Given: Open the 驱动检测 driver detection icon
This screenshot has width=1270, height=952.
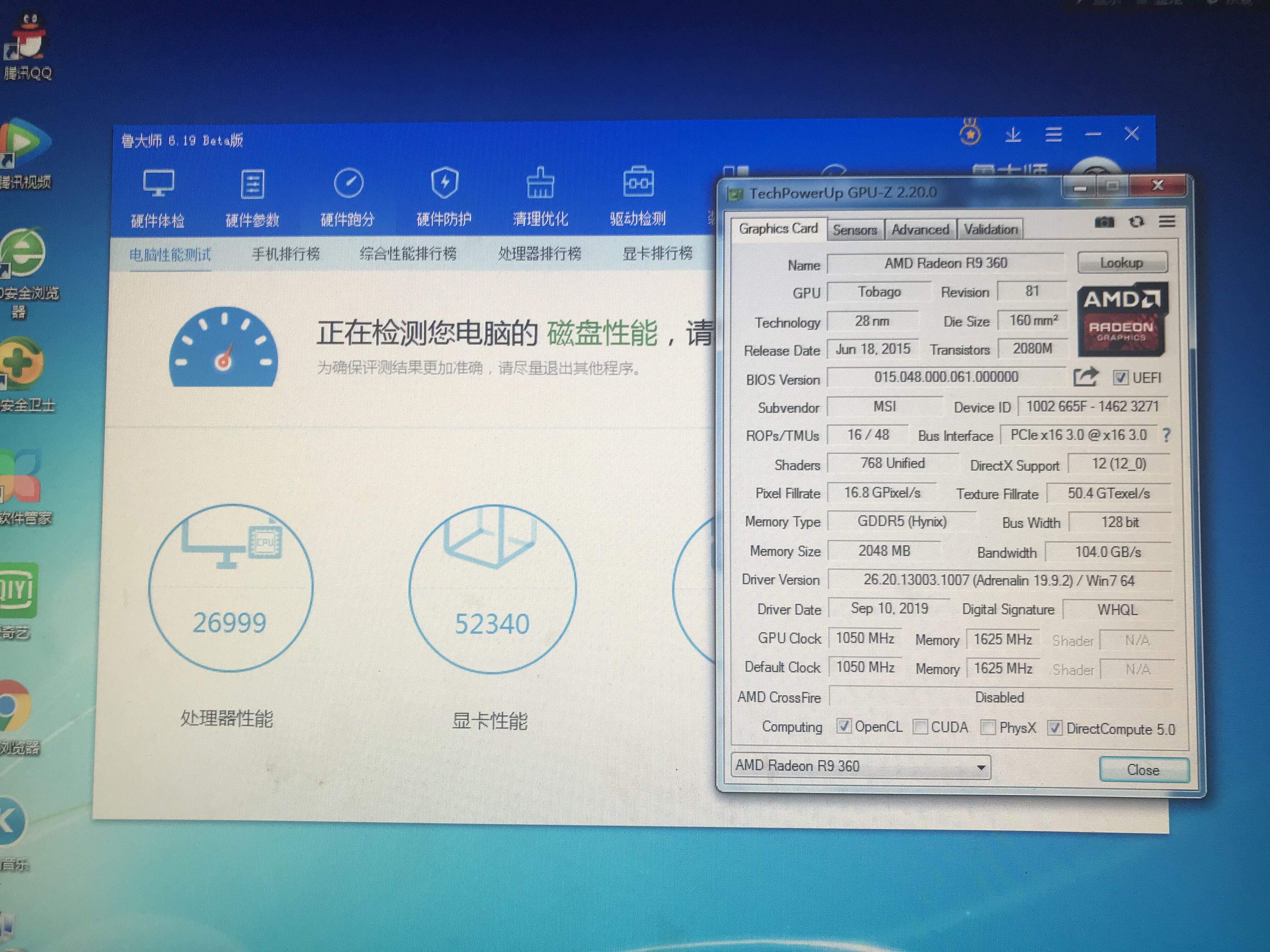Looking at the screenshot, I should point(638,196).
